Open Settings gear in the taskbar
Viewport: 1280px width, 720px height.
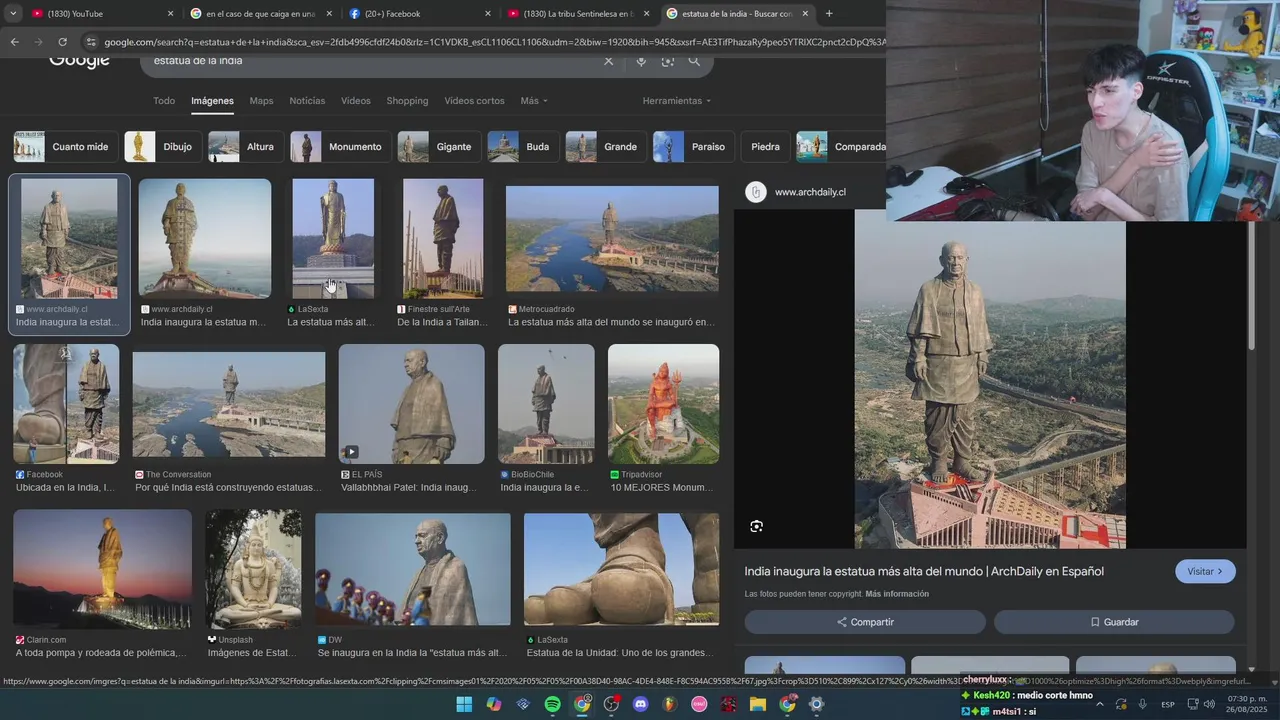coord(817,705)
